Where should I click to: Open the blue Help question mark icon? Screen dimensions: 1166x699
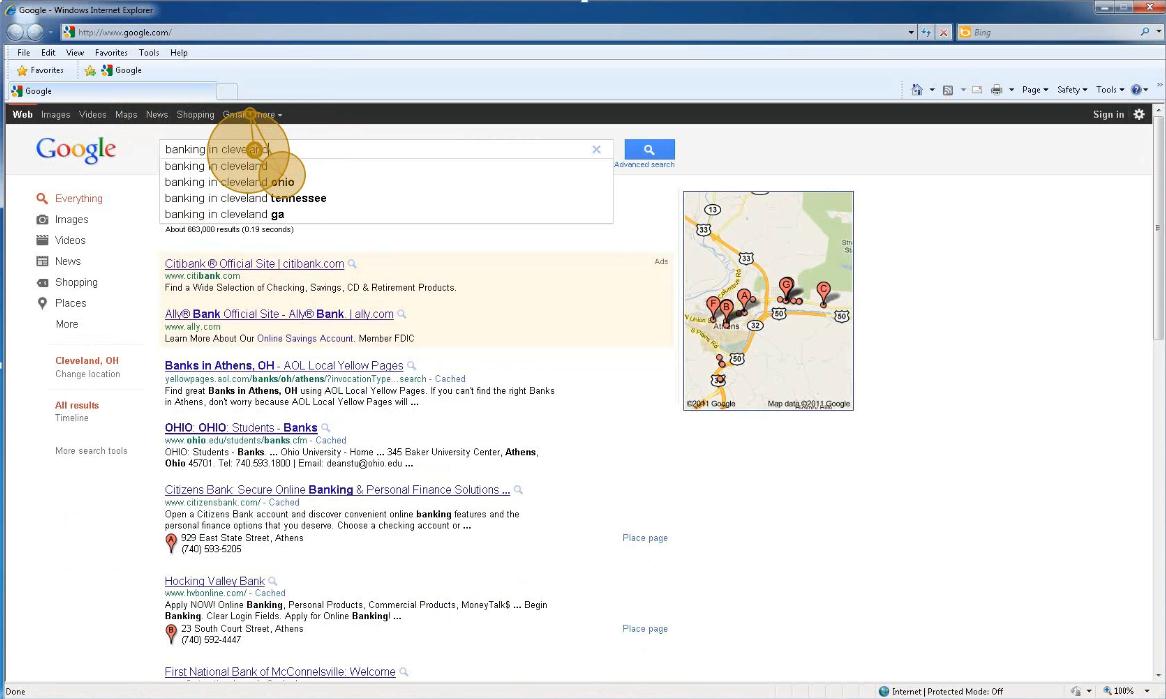1136,89
